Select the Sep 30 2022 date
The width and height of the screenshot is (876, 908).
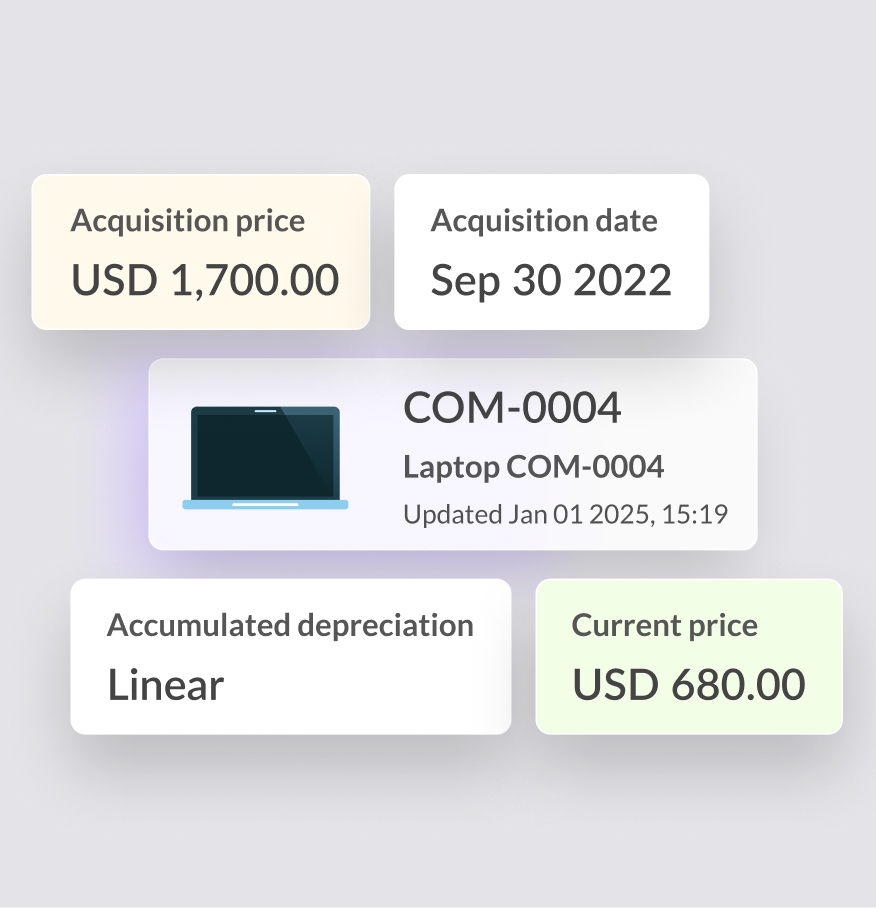pyautogui.click(x=551, y=280)
